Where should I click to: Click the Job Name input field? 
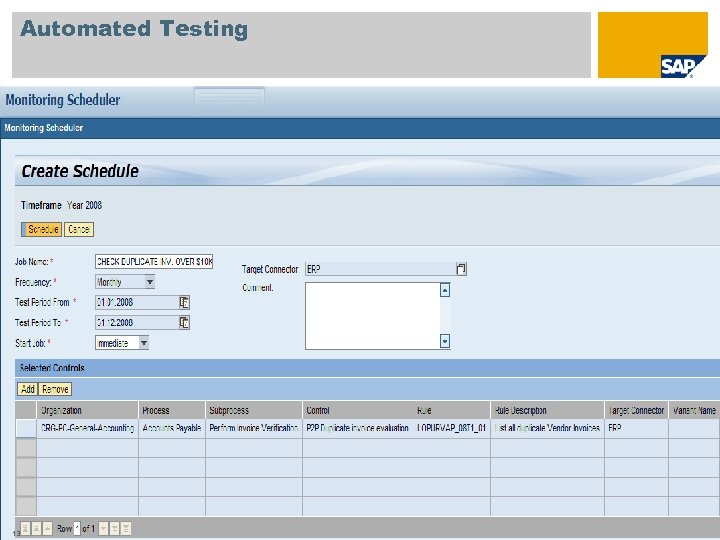tap(154, 261)
